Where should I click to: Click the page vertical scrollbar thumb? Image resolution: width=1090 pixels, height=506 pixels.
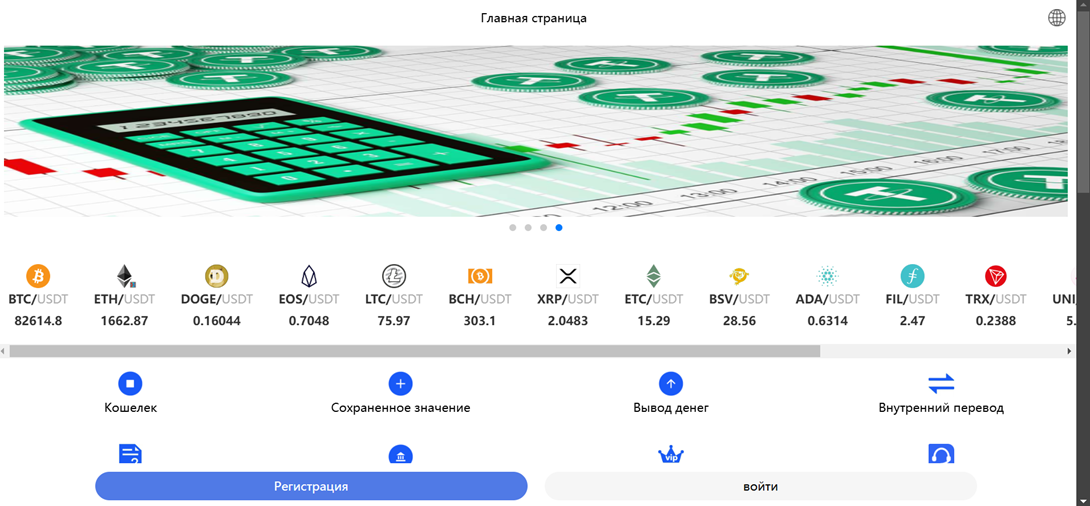pyautogui.click(x=1083, y=101)
